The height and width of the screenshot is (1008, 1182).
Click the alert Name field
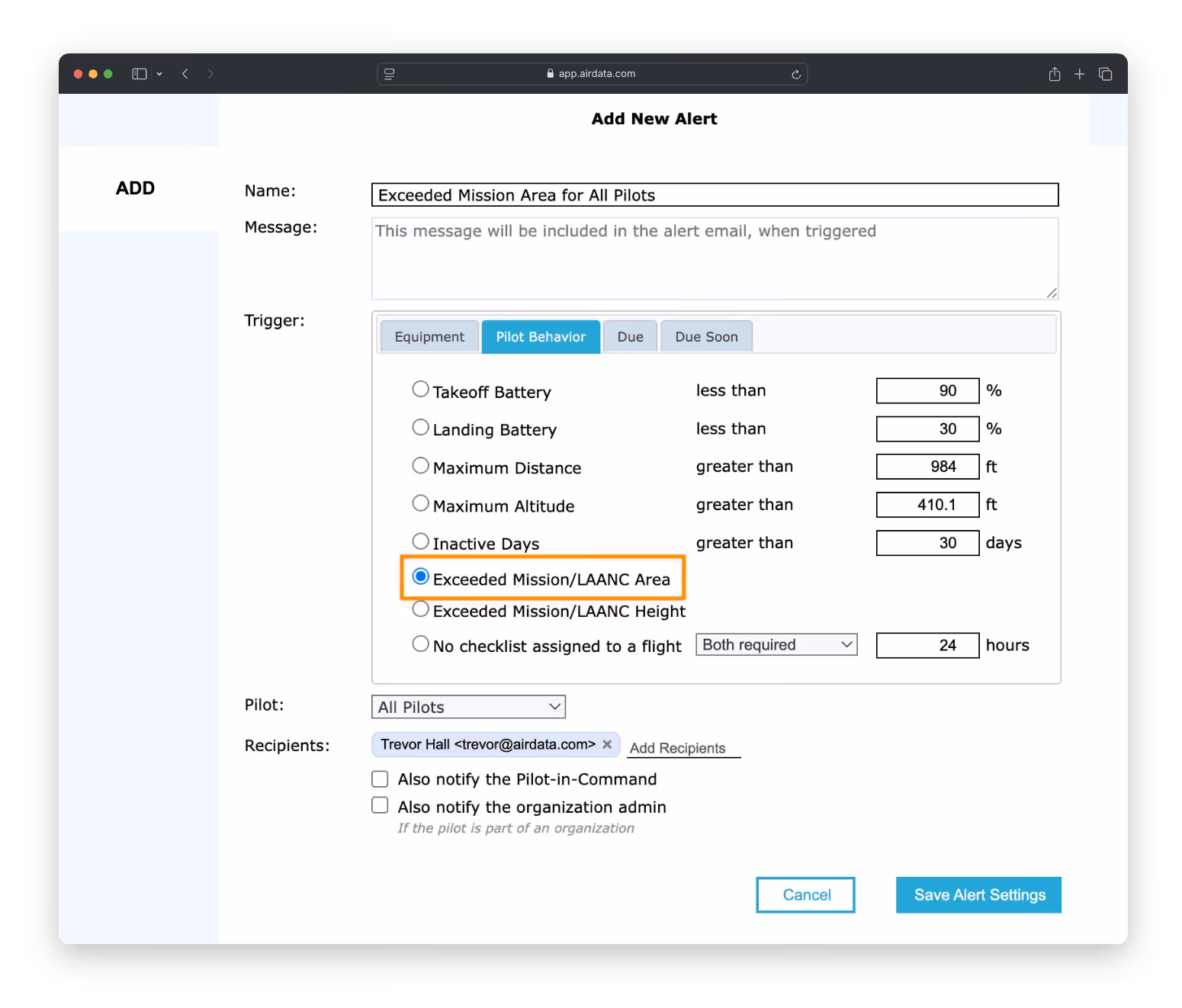pyautogui.click(x=715, y=194)
